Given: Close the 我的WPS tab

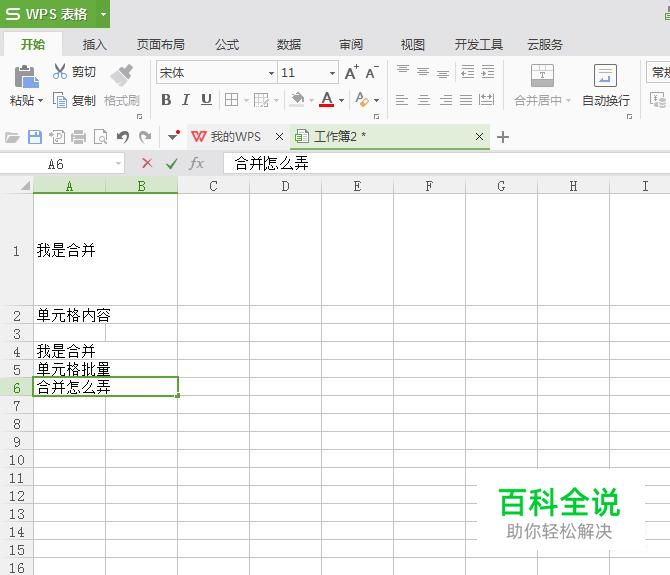Looking at the screenshot, I should [x=279, y=137].
